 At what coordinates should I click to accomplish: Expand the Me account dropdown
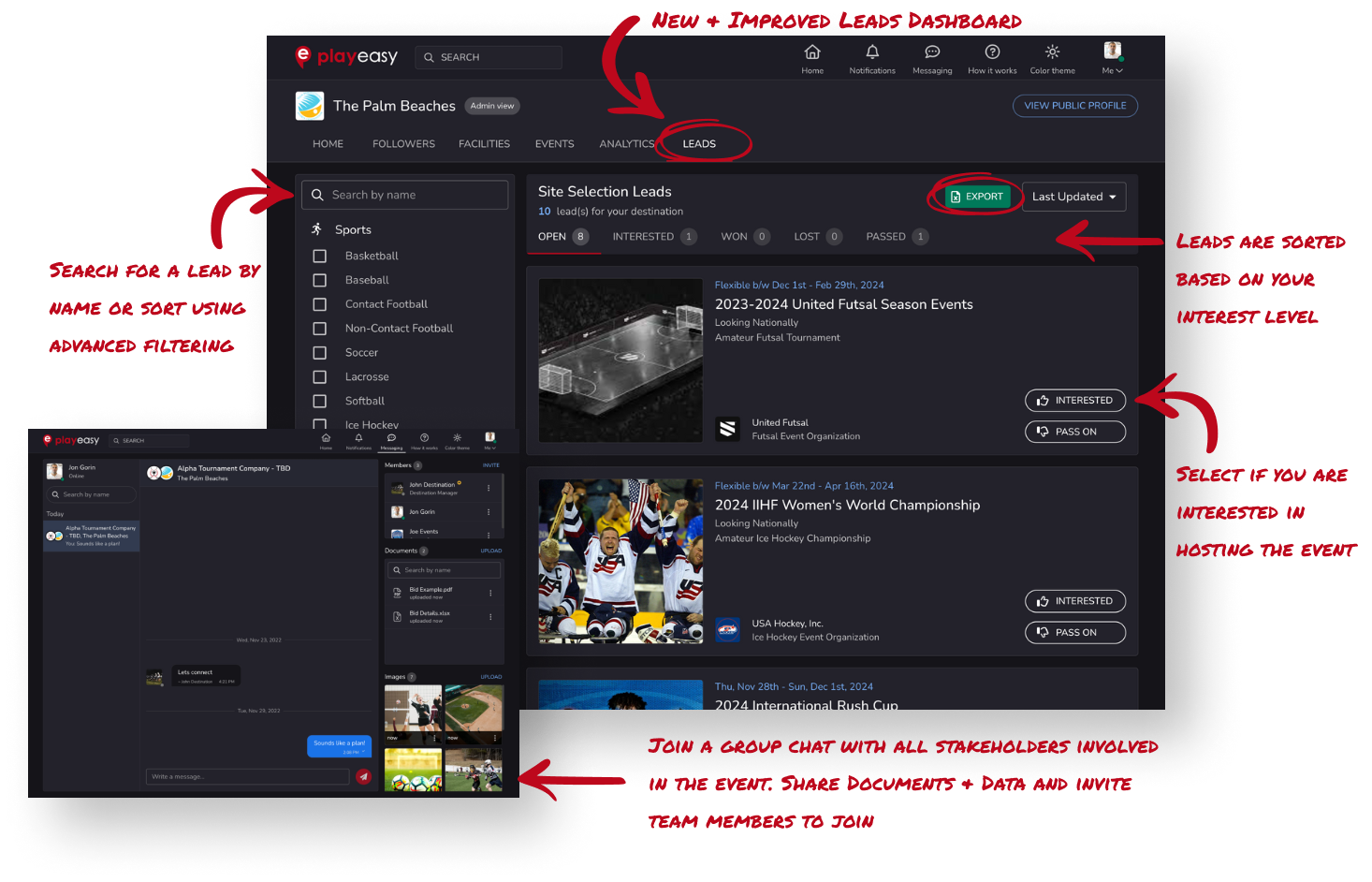1112,56
